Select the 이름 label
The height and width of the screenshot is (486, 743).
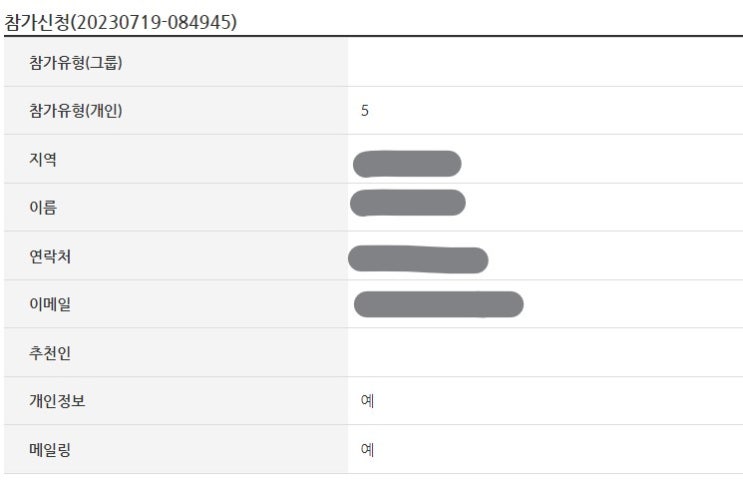click(x=43, y=208)
